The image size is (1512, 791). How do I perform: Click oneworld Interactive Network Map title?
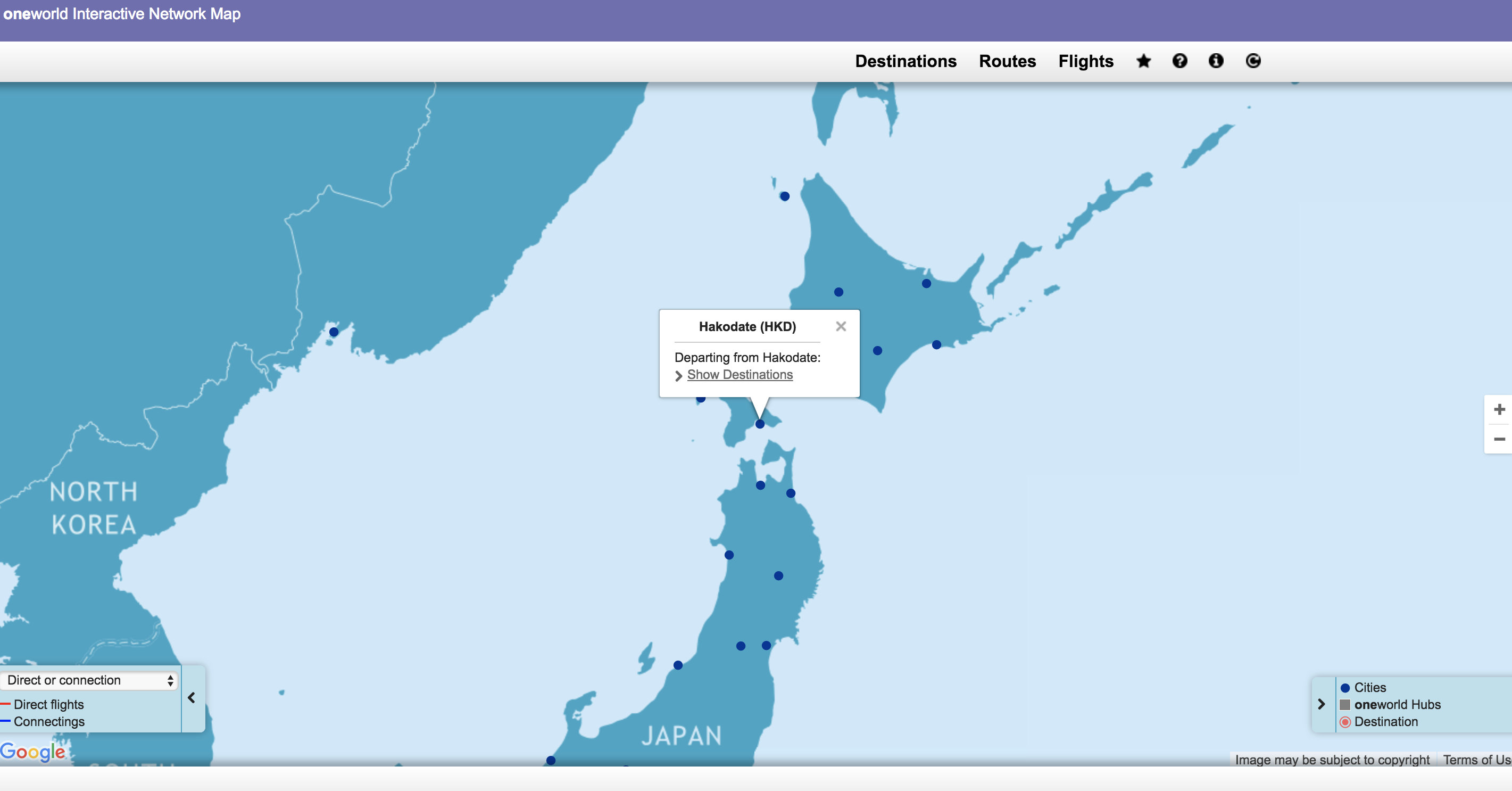point(121,13)
